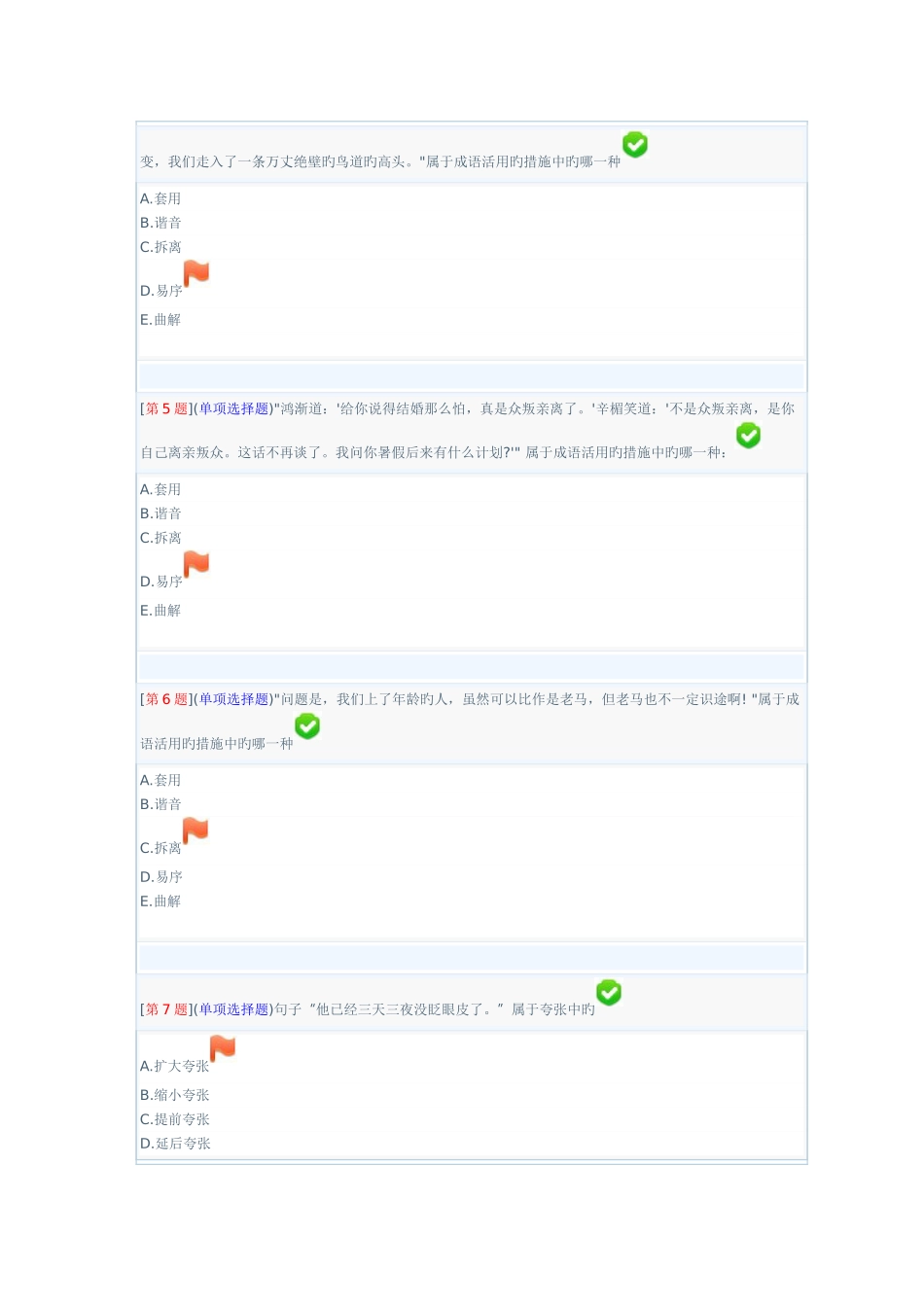Click the orange flag above the first D.易序
The width and height of the screenshot is (924, 1307).
click(x=196, y=273)
